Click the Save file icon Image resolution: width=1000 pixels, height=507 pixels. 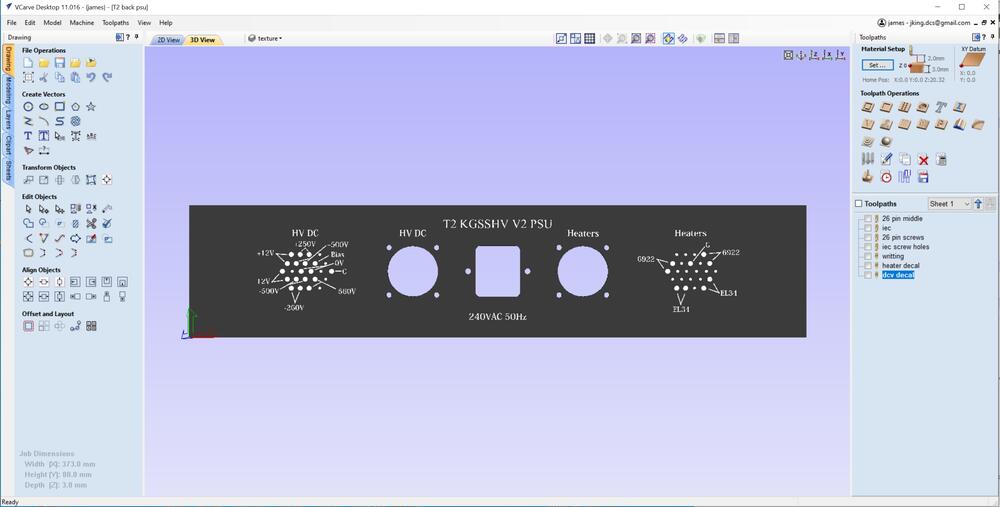tap(60, 63)
